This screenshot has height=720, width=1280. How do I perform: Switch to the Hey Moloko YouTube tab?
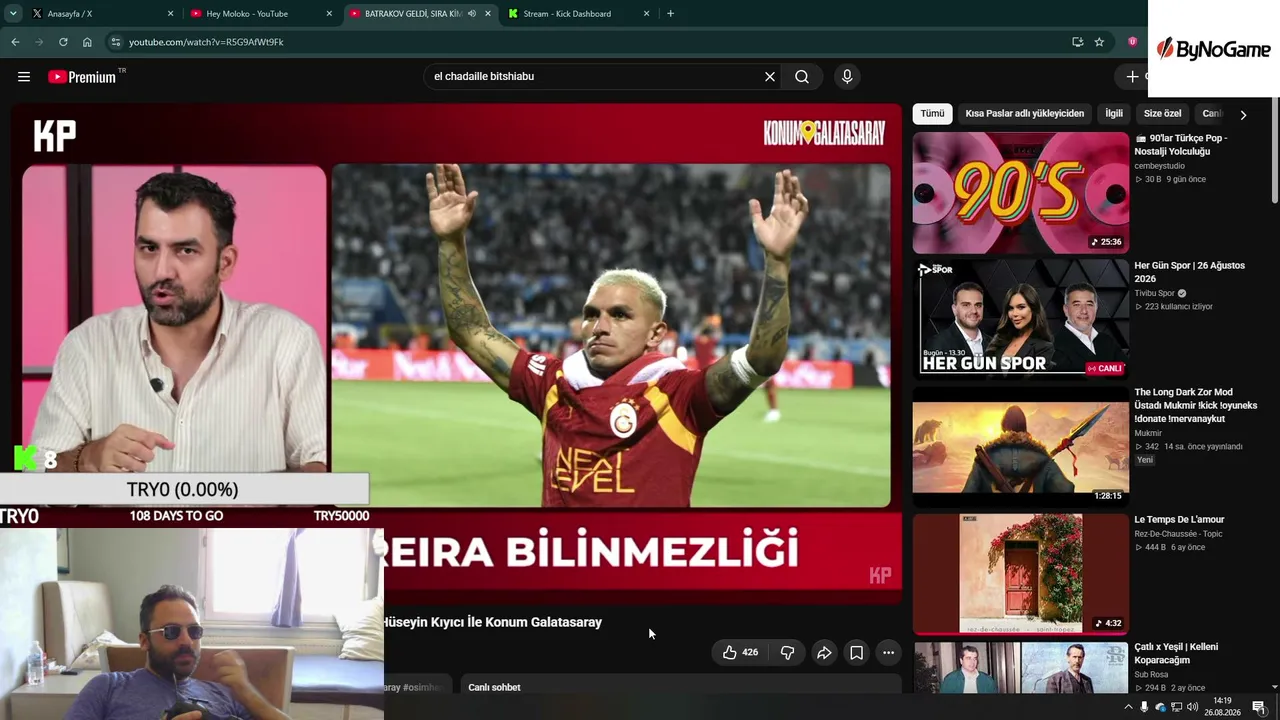(x=261, y=14)
